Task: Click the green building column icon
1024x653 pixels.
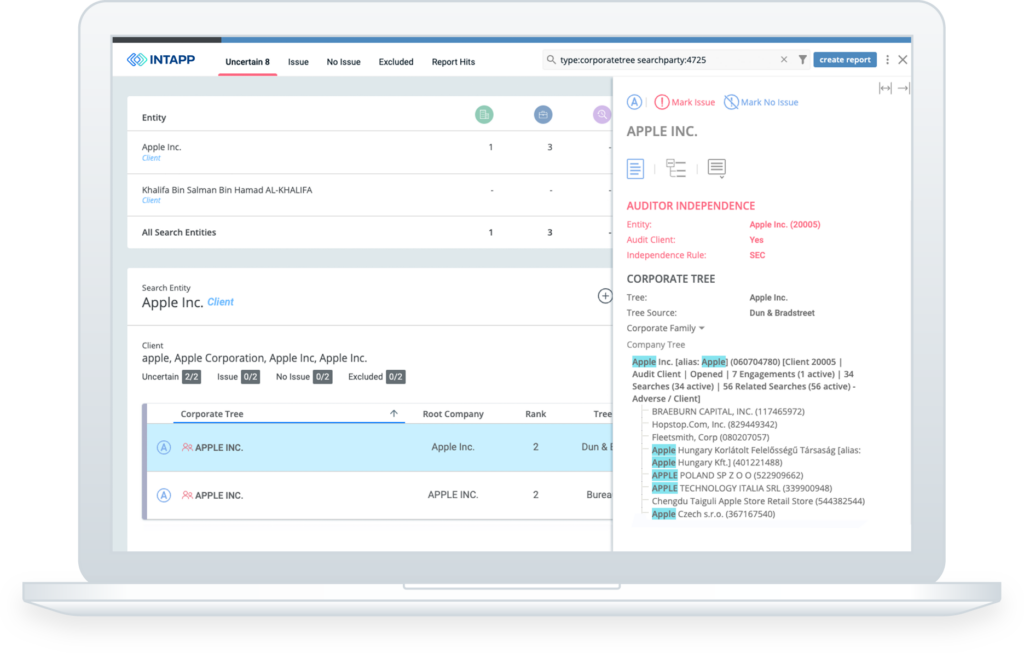Action: point(484,115)
